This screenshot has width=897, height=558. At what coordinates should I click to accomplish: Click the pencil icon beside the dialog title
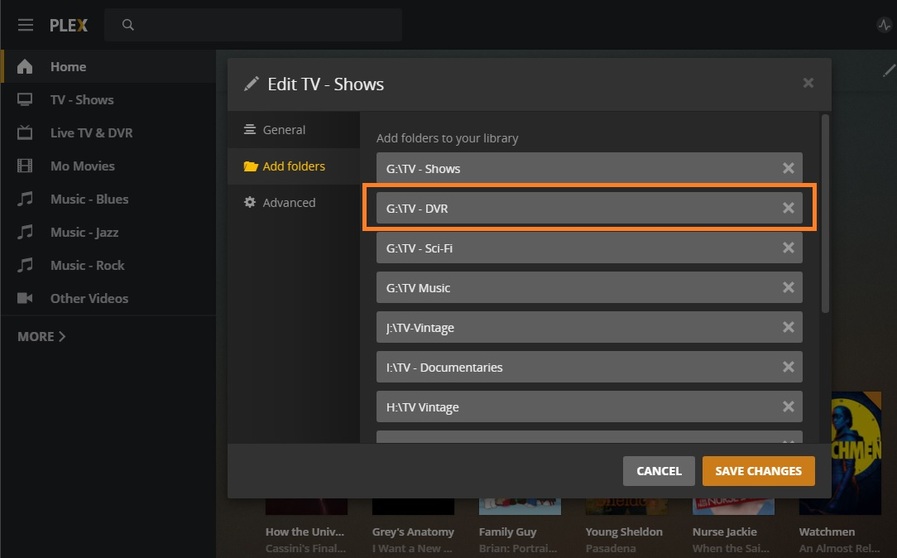(251, 84)
